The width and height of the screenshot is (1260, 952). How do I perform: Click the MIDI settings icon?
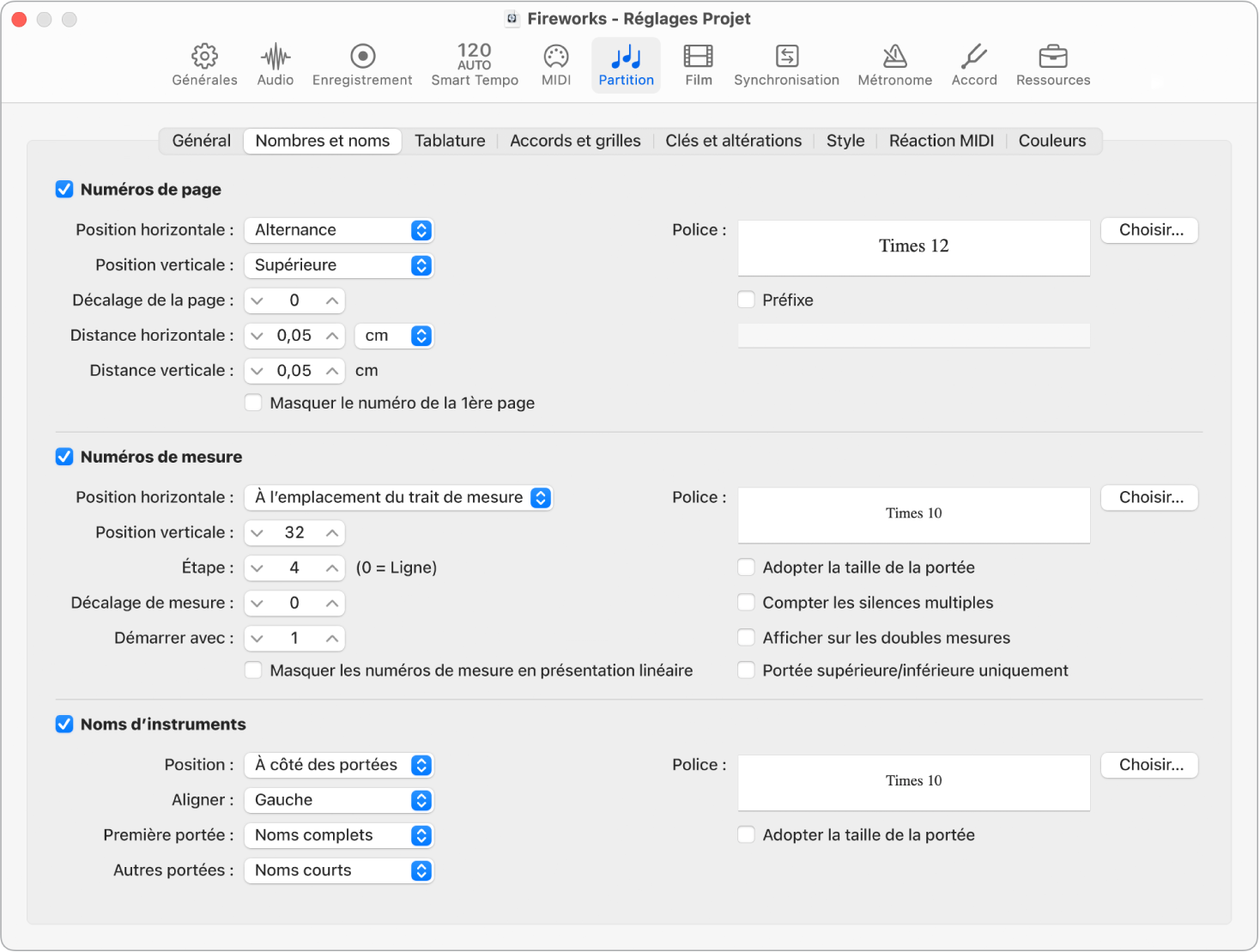(555, 64)
